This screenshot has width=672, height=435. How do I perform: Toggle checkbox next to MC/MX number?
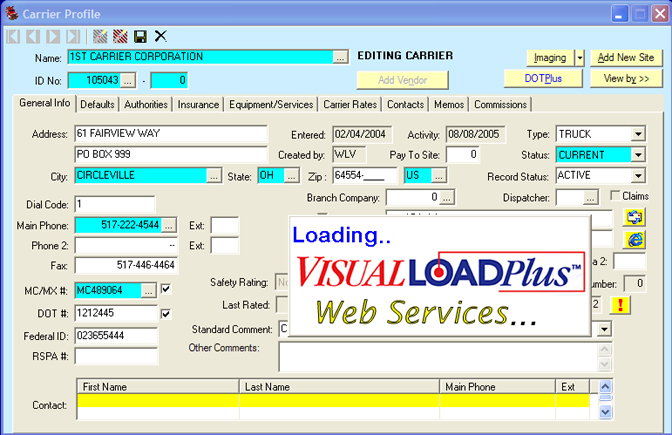point(166,289)
